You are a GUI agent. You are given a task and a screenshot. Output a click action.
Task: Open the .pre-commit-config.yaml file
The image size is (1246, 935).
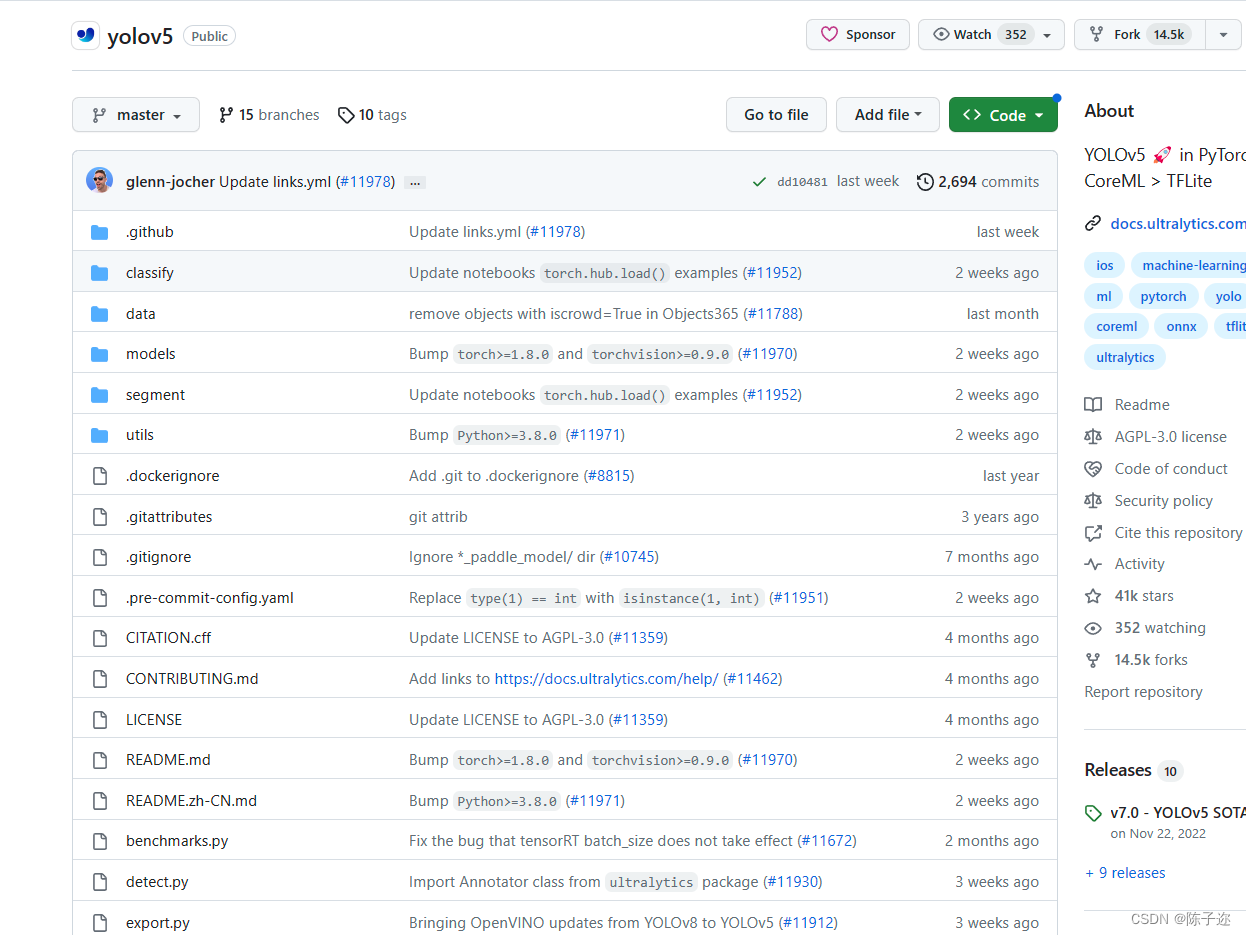point(210,598)
